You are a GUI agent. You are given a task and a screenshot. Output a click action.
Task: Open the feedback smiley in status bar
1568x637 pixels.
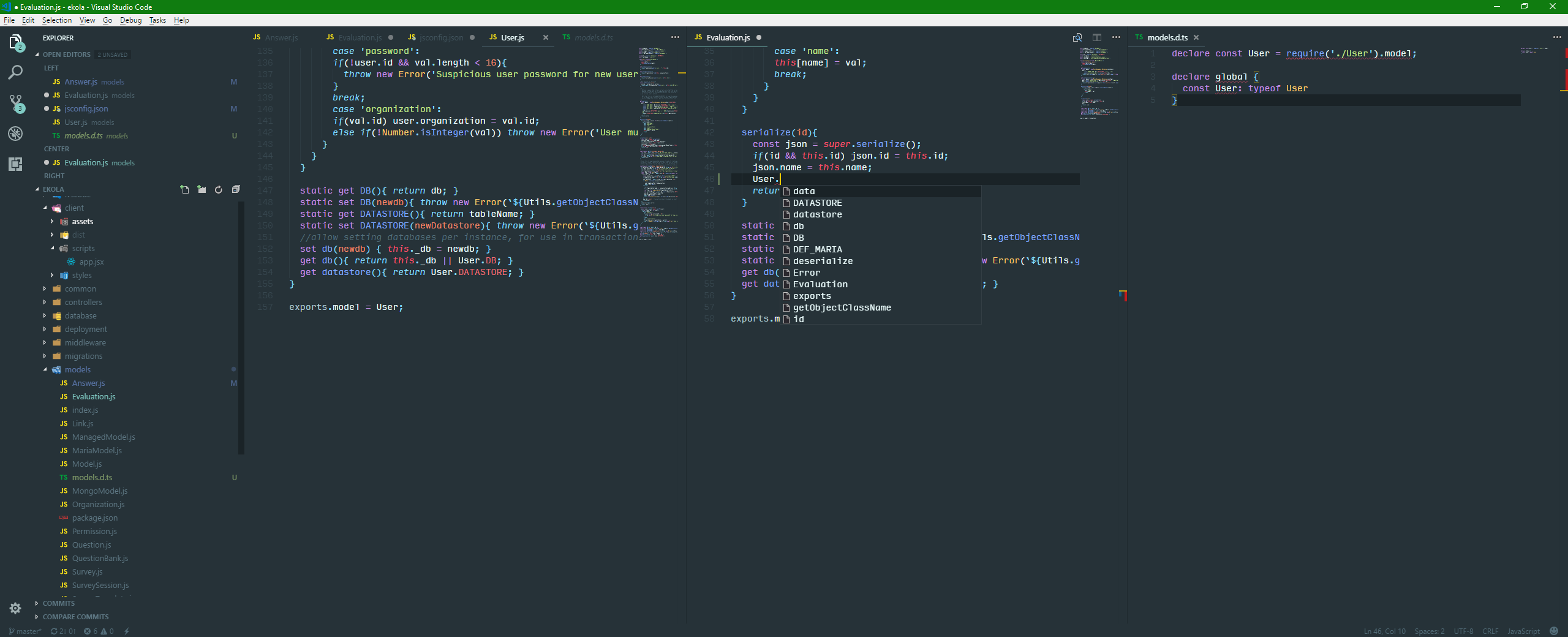tap(1554, 631)
